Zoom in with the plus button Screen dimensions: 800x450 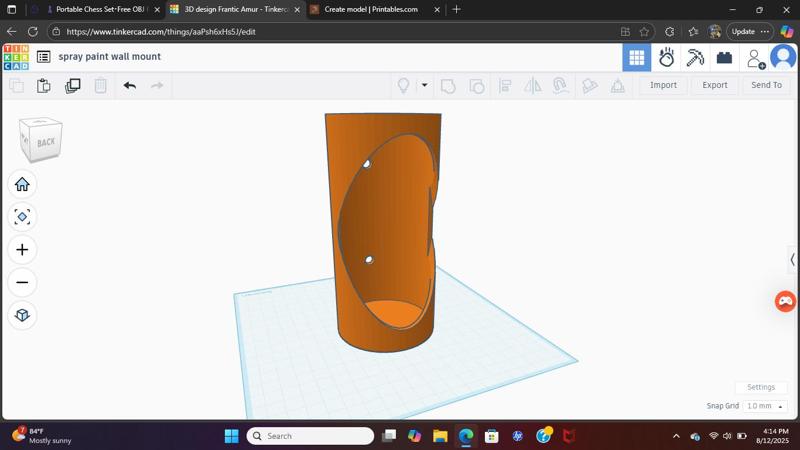coord(22,250)
